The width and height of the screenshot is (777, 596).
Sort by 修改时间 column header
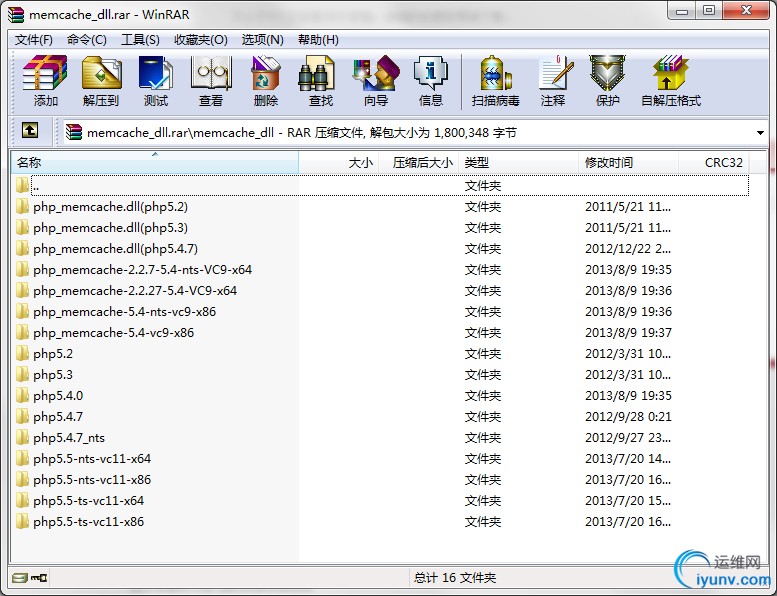tap(628, 163)
